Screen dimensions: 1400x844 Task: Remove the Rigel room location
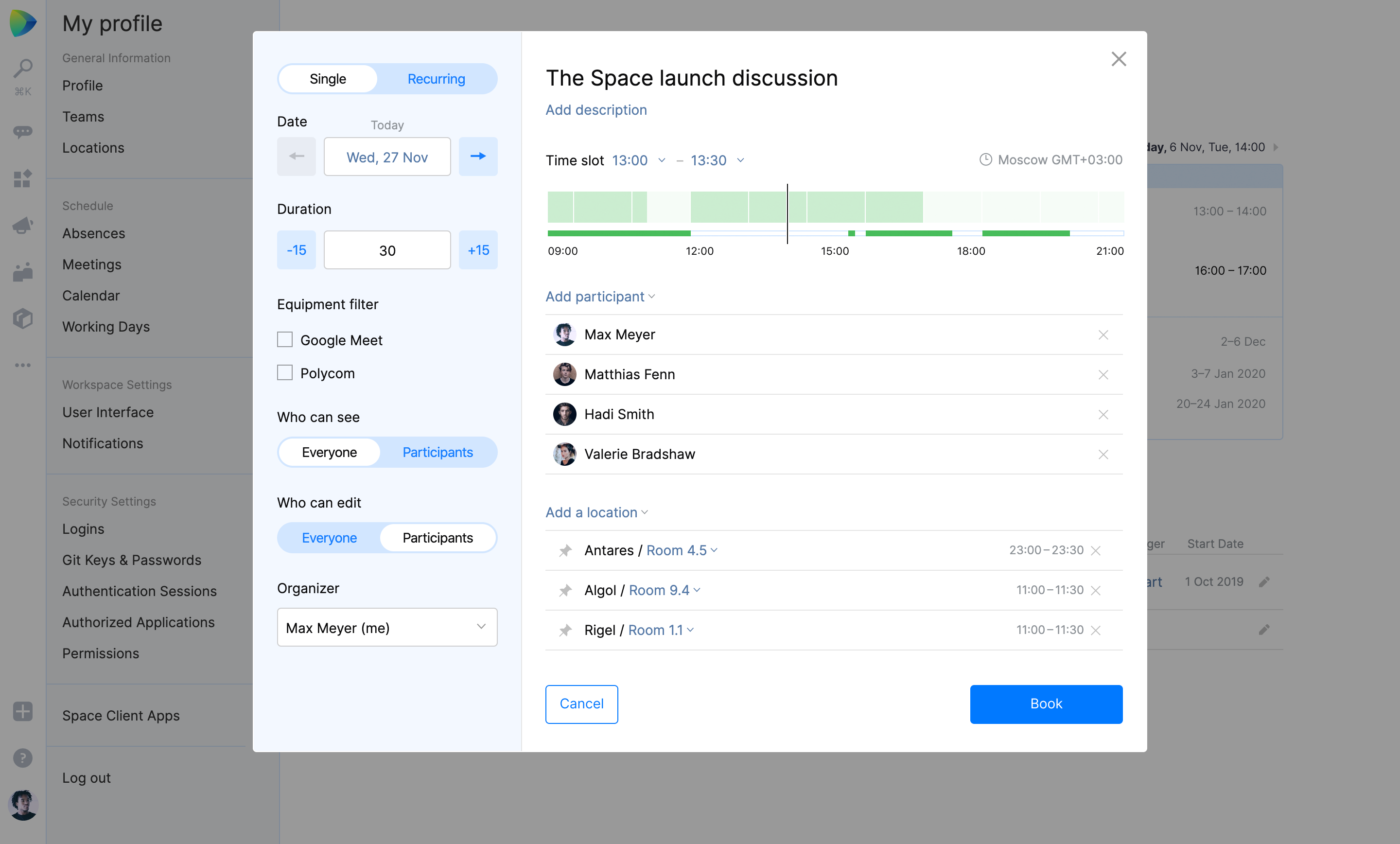1096,630
